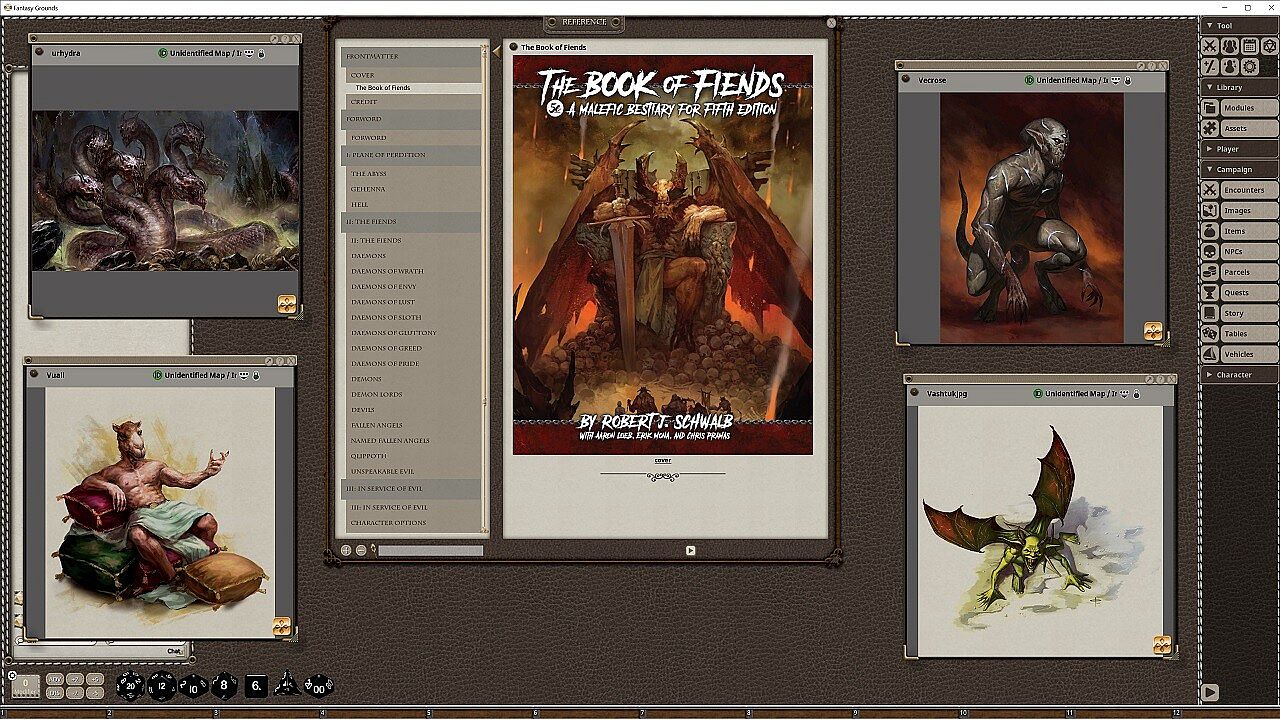The width and height of the screenshot is (1280, 720).
Task: Open the Quests campaign list
Action: pos(1239,293)
